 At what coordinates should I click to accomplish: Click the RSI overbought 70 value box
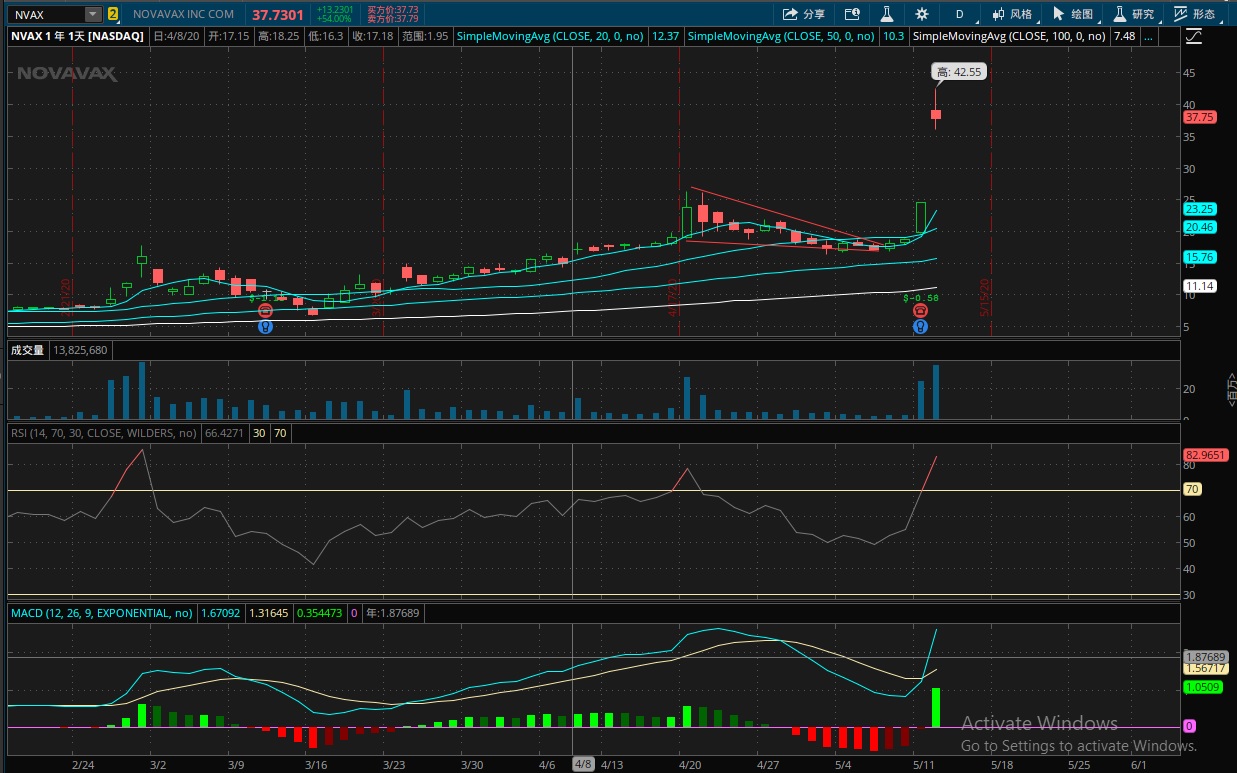(x=280, y=433)
